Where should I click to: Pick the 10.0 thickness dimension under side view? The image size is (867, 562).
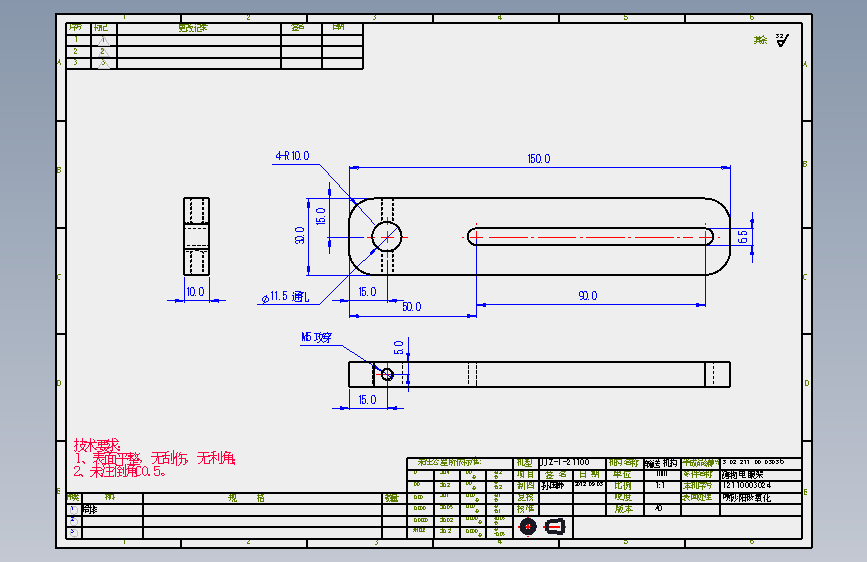click(195, 292)
